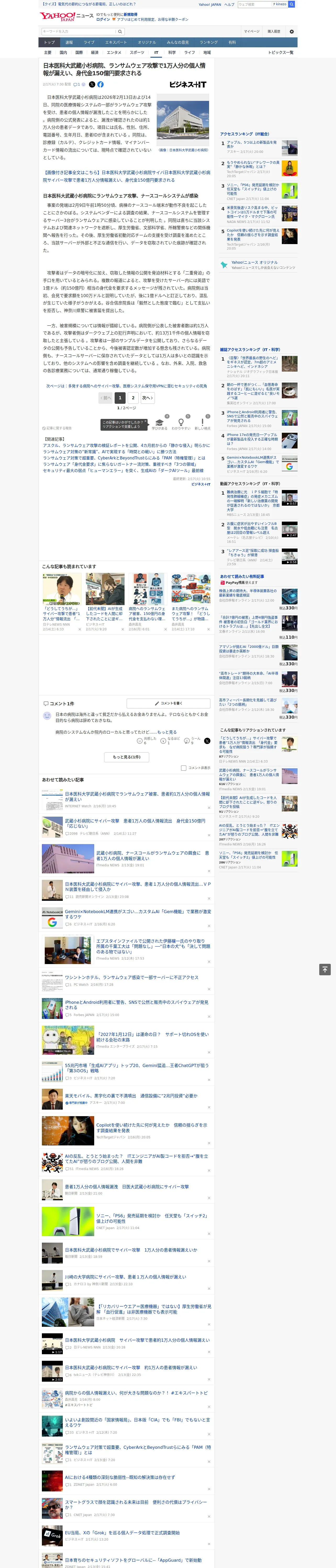336x1568 pixels.
Task: Open the comment count icon under headline
Action: pyautogui.click(x=77, y=85)
